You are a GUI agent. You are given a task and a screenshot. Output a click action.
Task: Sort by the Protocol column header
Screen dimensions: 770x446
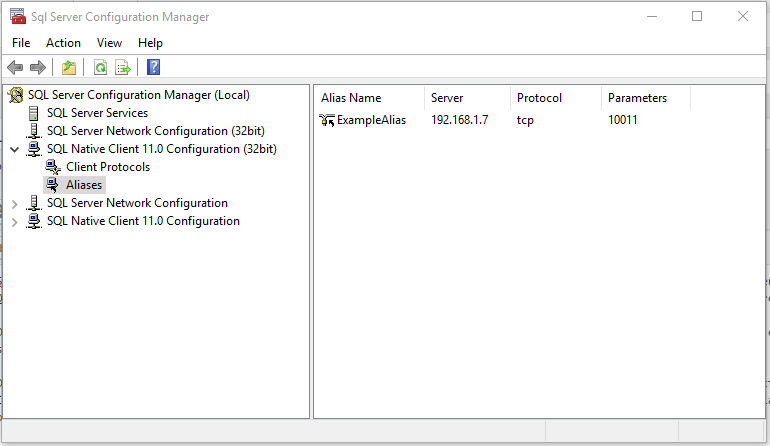[x=539, y=98]
